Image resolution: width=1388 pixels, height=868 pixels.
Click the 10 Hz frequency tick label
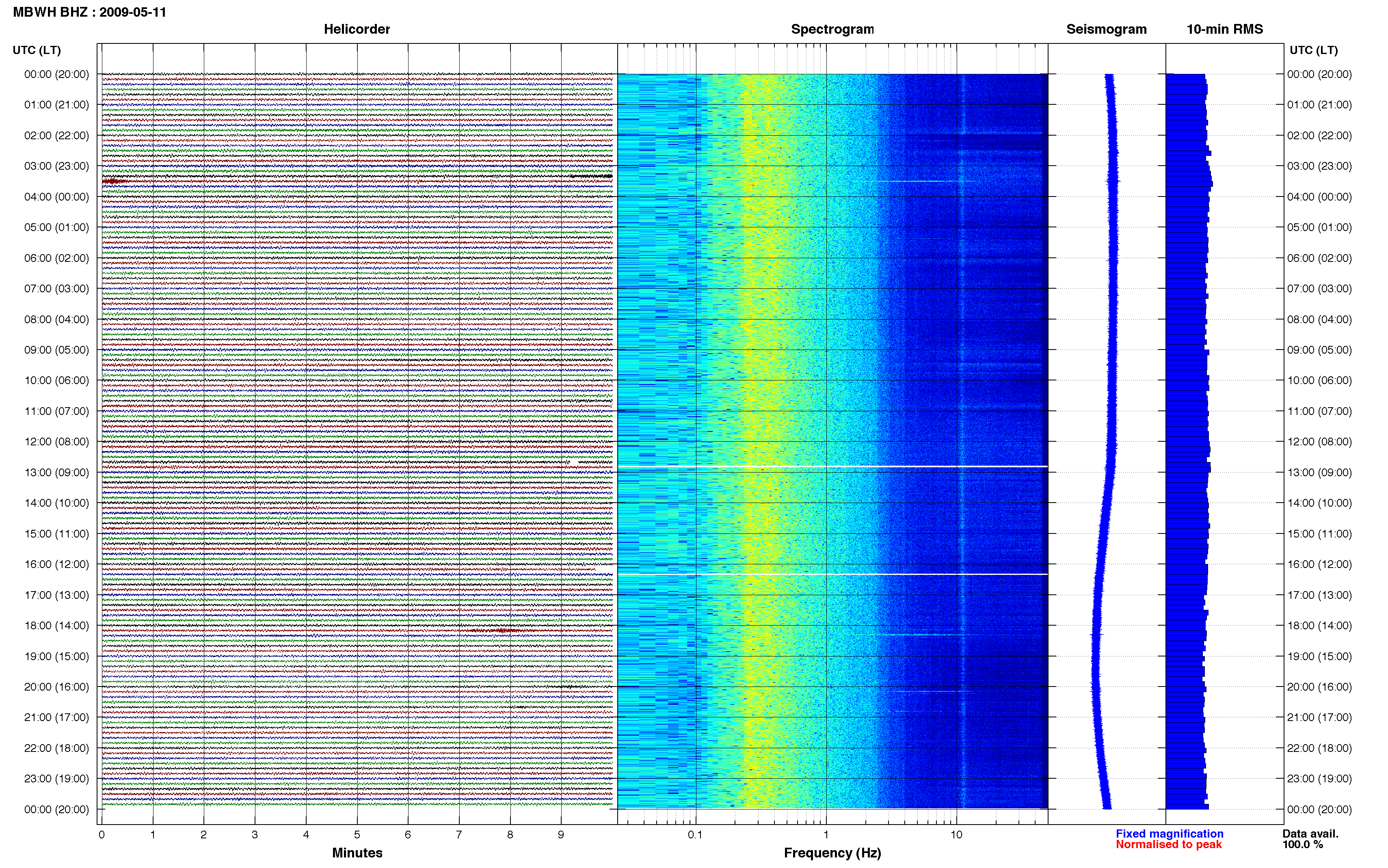[x=956, y=835]
